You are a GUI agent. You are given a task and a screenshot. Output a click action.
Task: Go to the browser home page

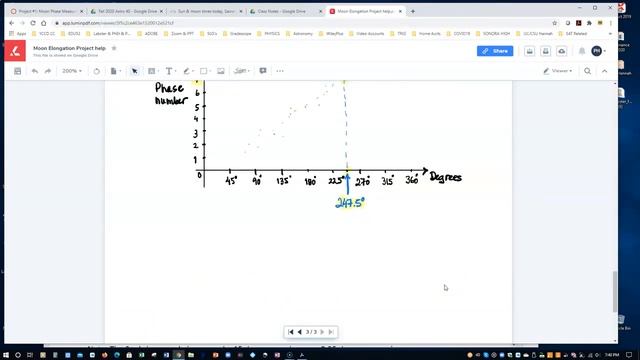pyautogui.click(x=44, y=23)
